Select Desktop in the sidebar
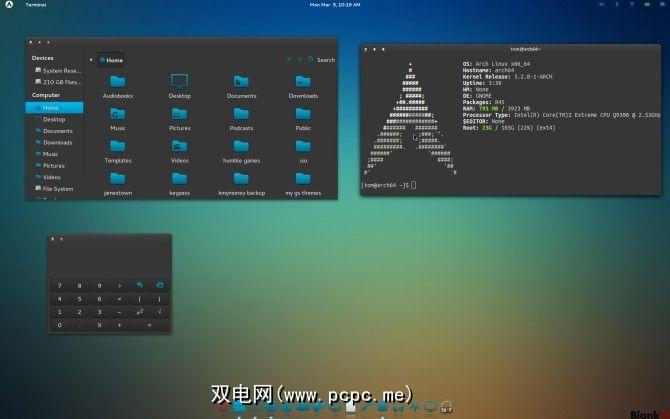Screen dimensions: 670x419 coord(54,120)
